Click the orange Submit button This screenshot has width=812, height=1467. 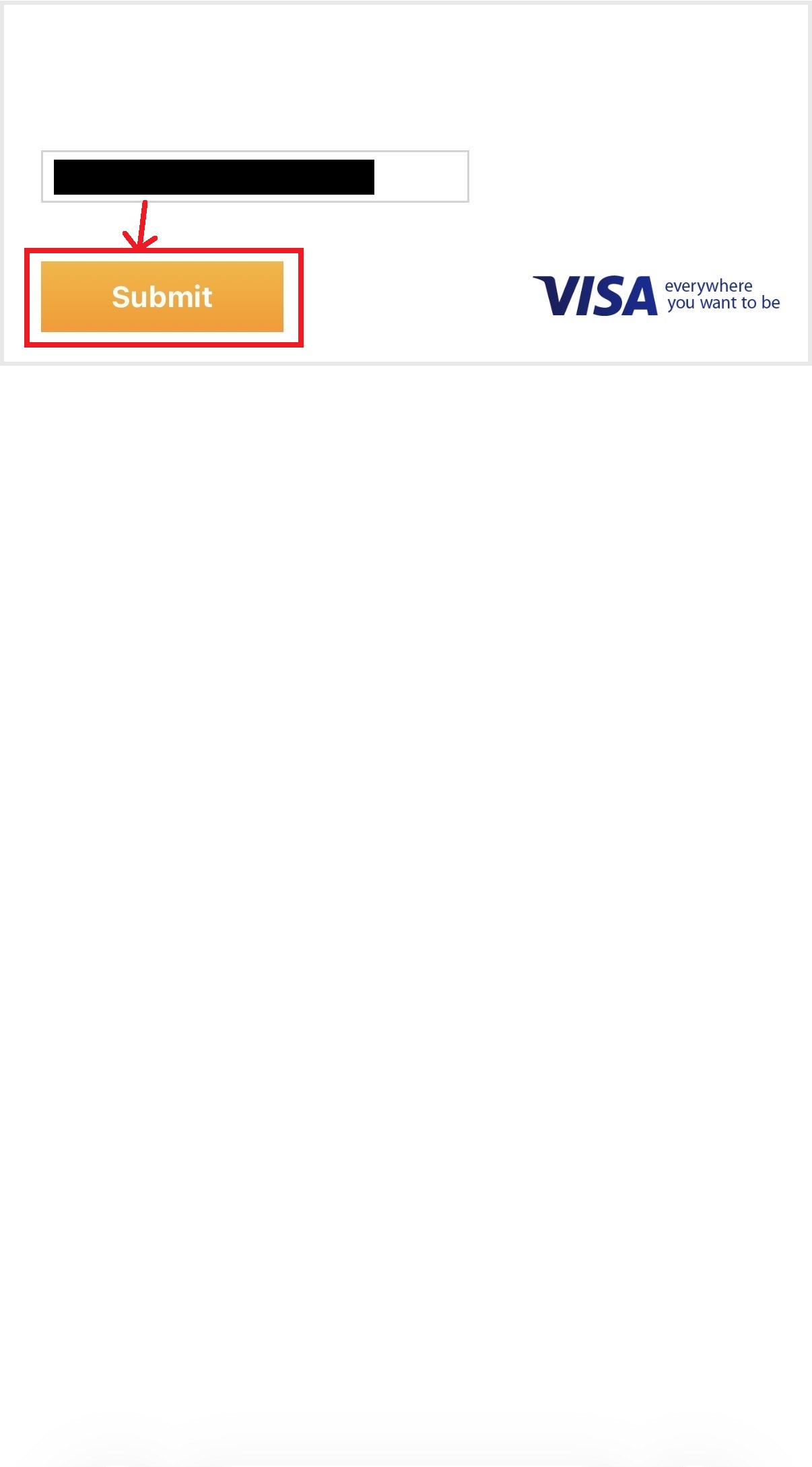(162, 296)
